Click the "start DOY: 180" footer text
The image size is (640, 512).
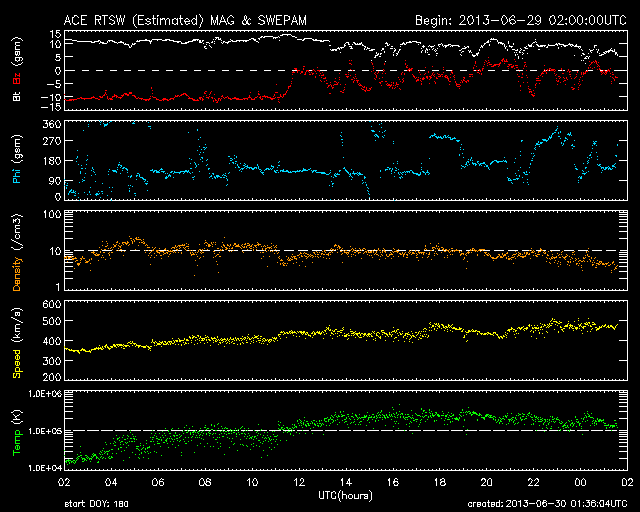coord(96,504)
